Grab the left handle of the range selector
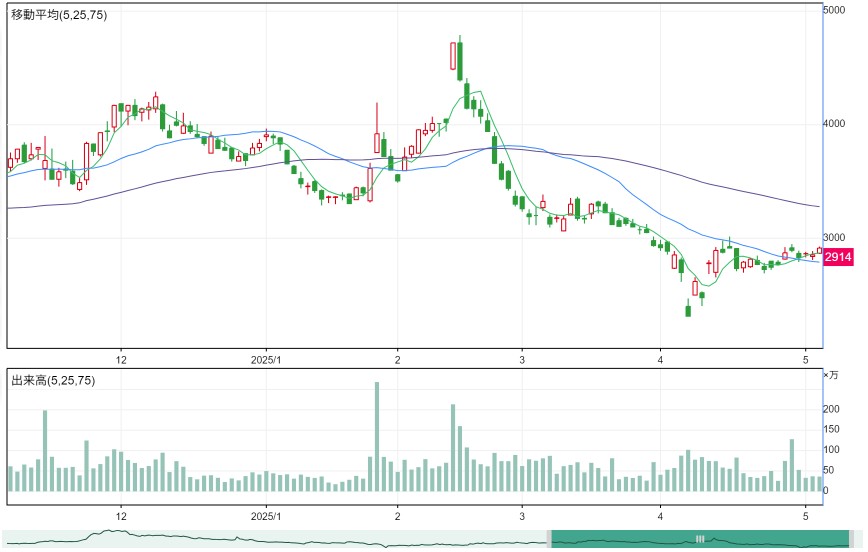 [x=549, y=539]
